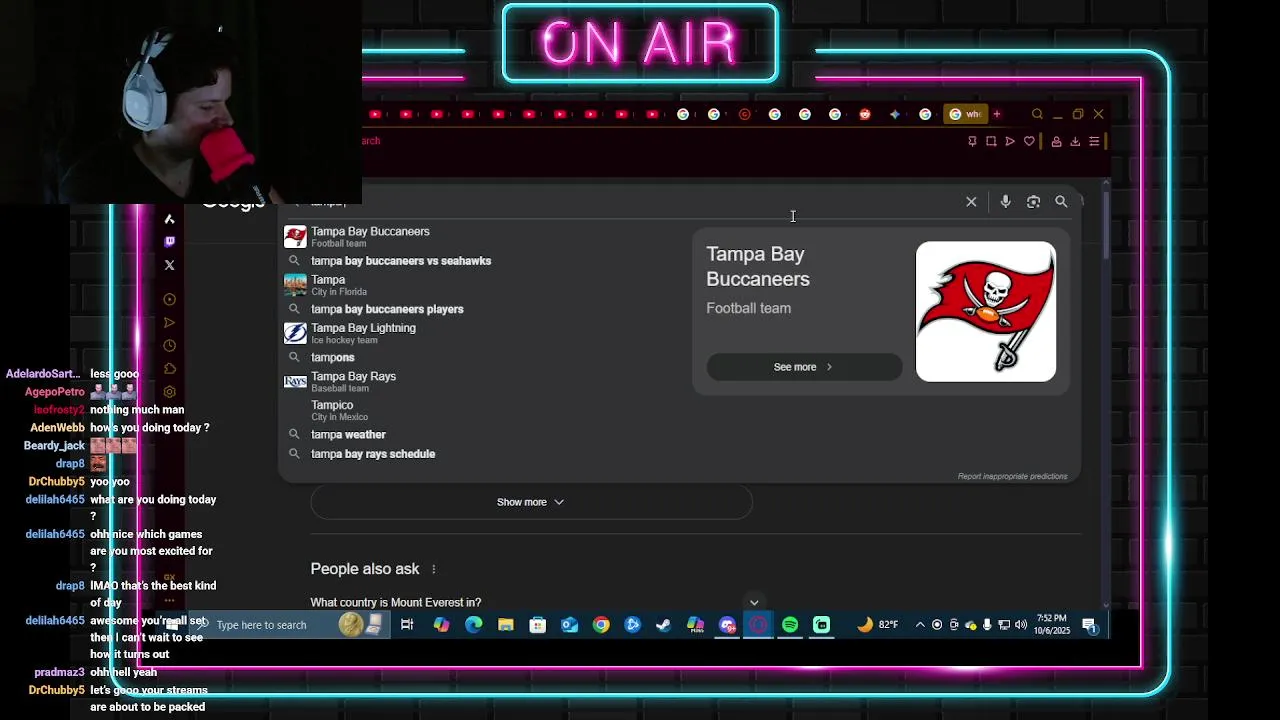1280x720 pixels.
Task: Click the magnifier search submit icon
Action: point(1061,202)
